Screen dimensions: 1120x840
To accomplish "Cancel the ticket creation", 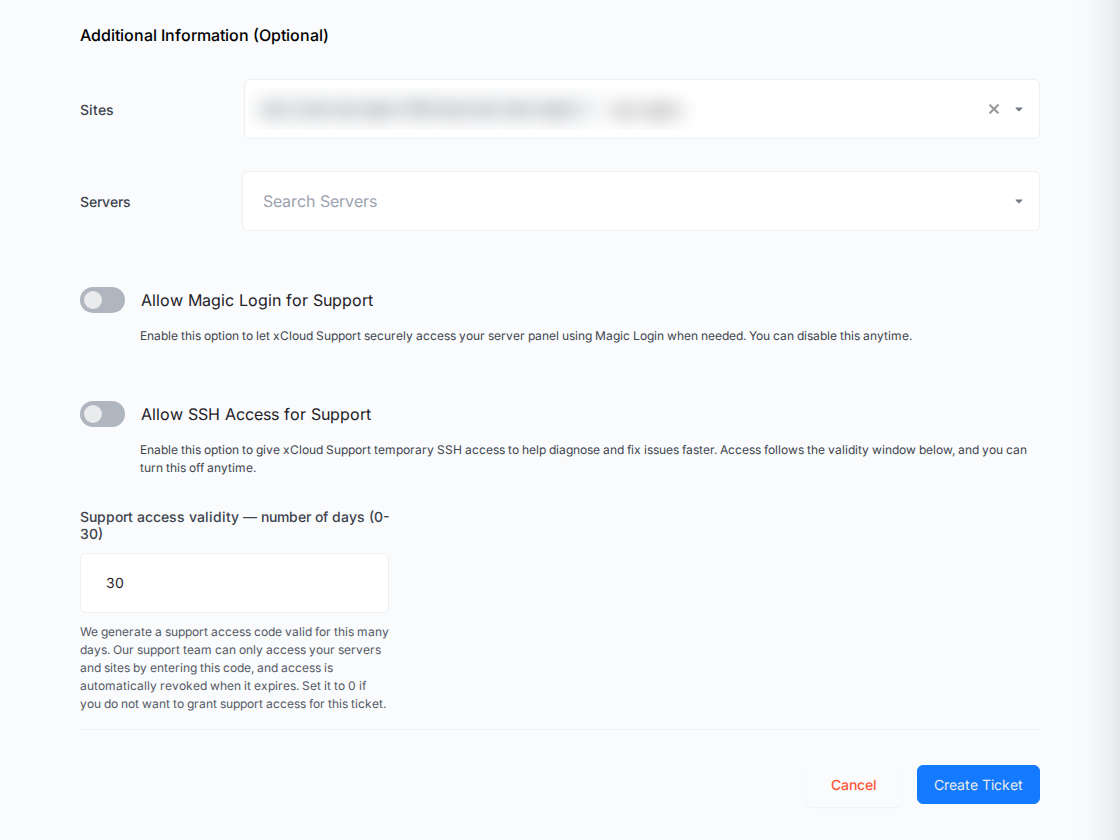I will 854,785.
